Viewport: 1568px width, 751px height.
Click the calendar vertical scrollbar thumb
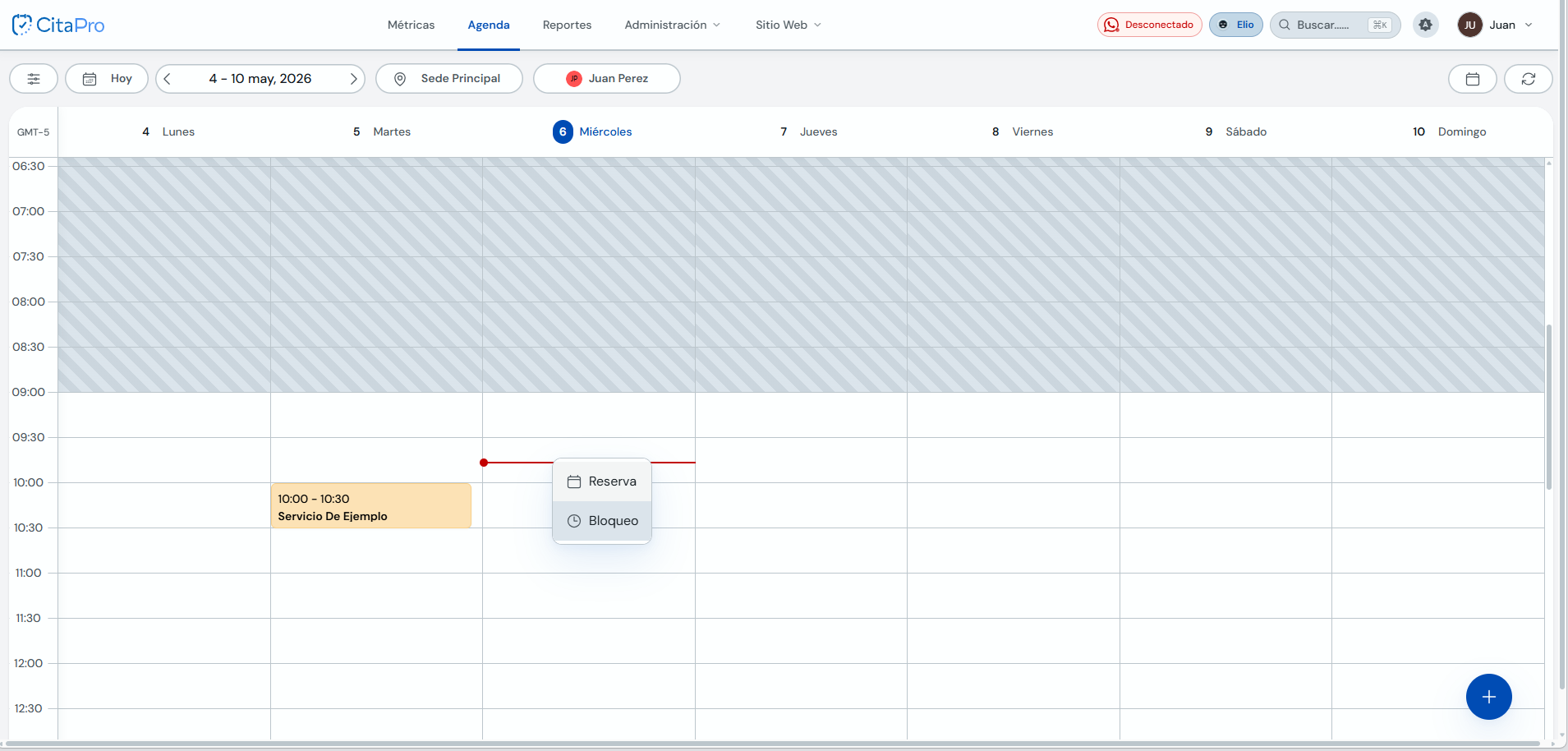point(1549,407)
